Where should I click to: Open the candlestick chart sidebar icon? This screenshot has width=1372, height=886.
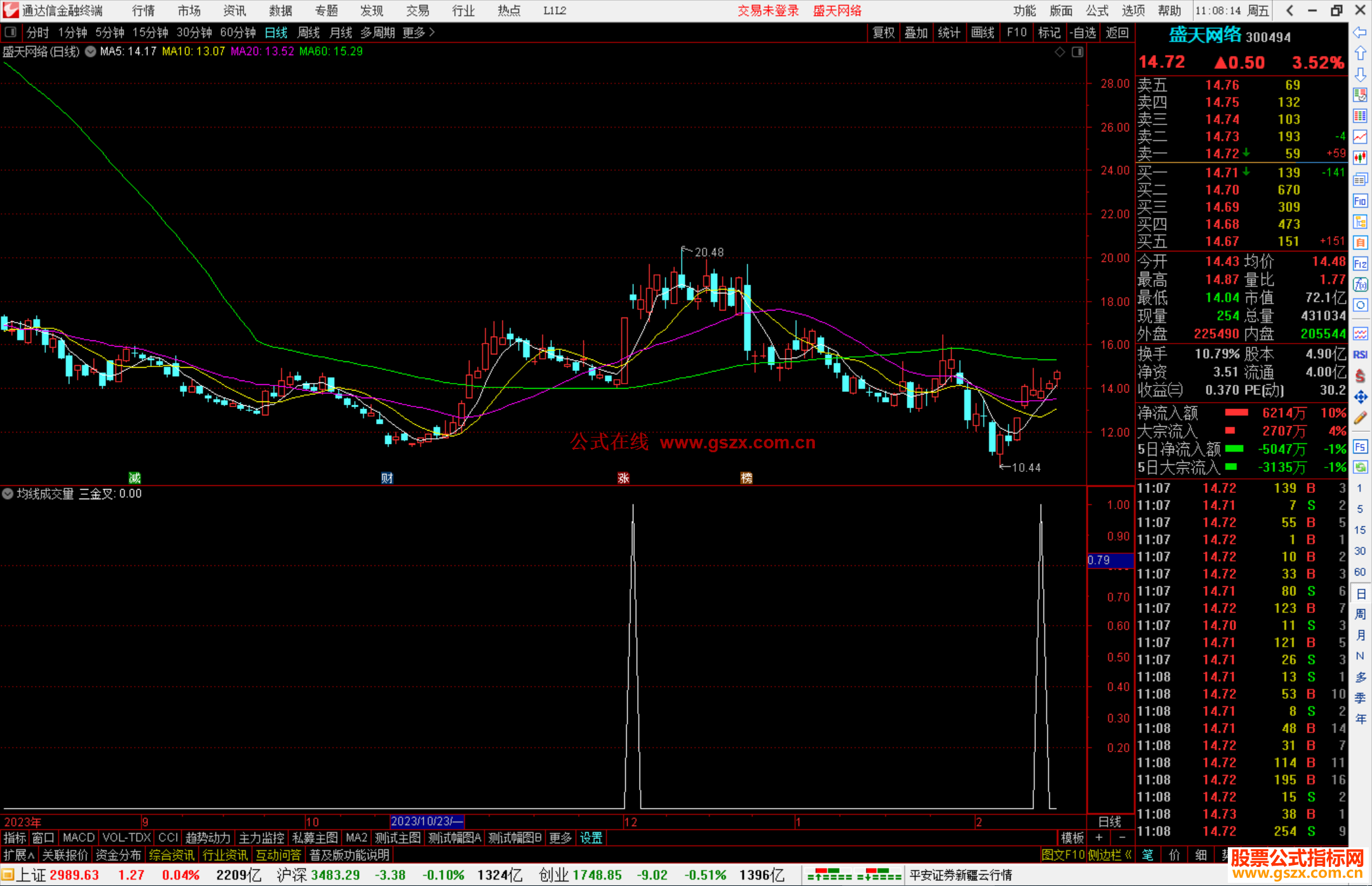tap(1359, 158)
